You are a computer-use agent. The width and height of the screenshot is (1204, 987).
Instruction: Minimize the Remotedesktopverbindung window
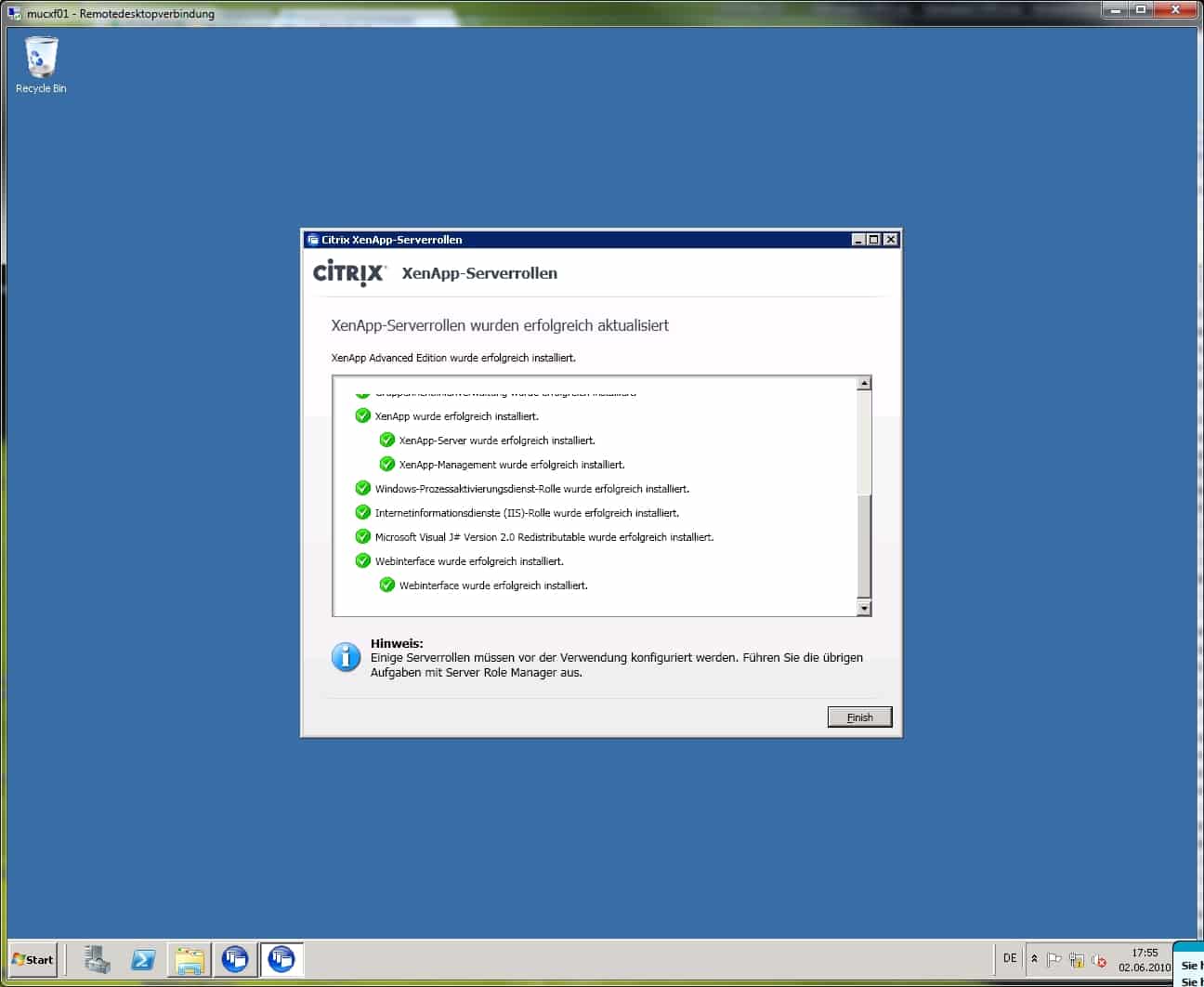[1114, 9]
